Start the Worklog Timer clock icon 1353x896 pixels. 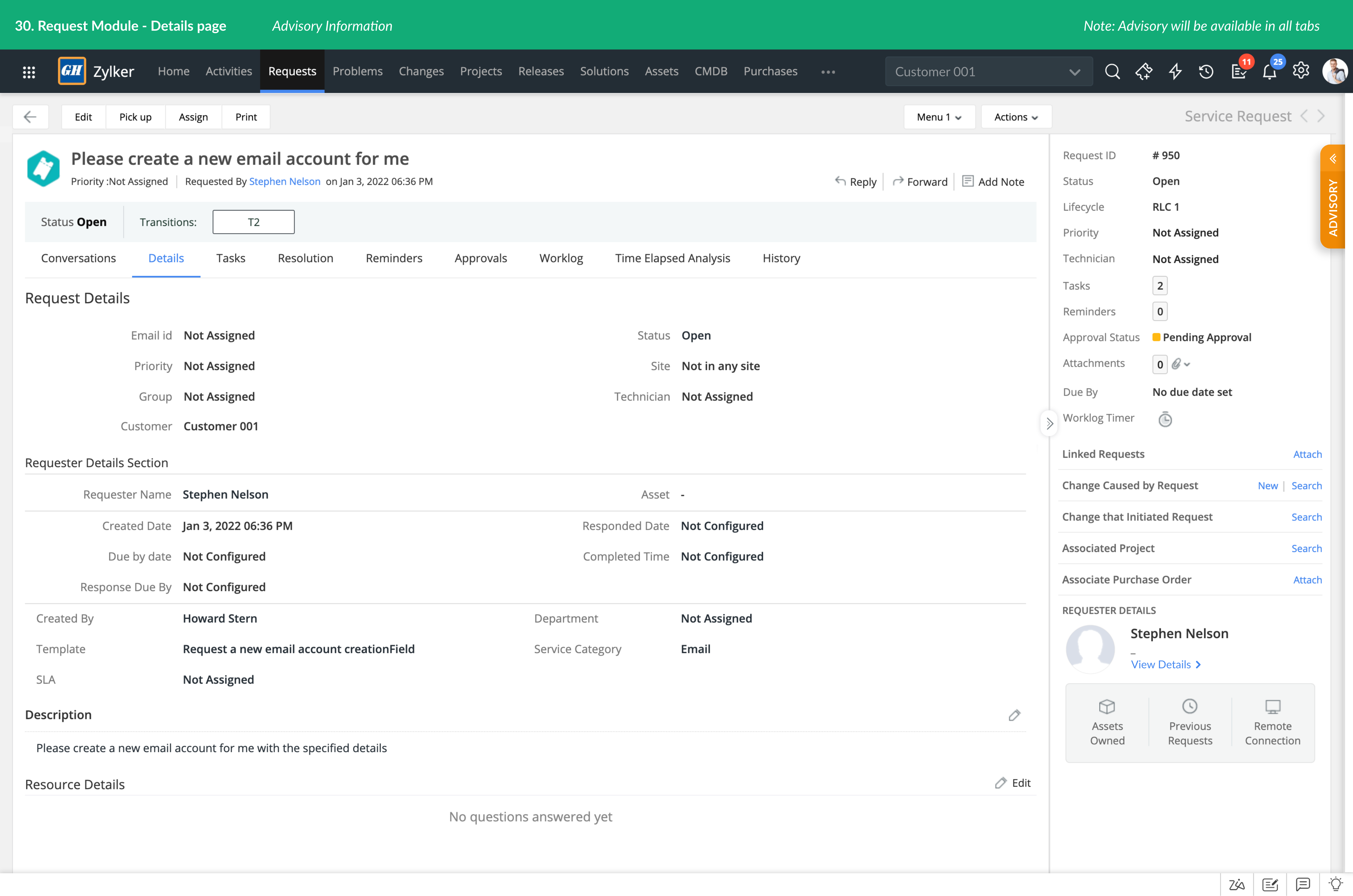click(x=1165, y=420)
